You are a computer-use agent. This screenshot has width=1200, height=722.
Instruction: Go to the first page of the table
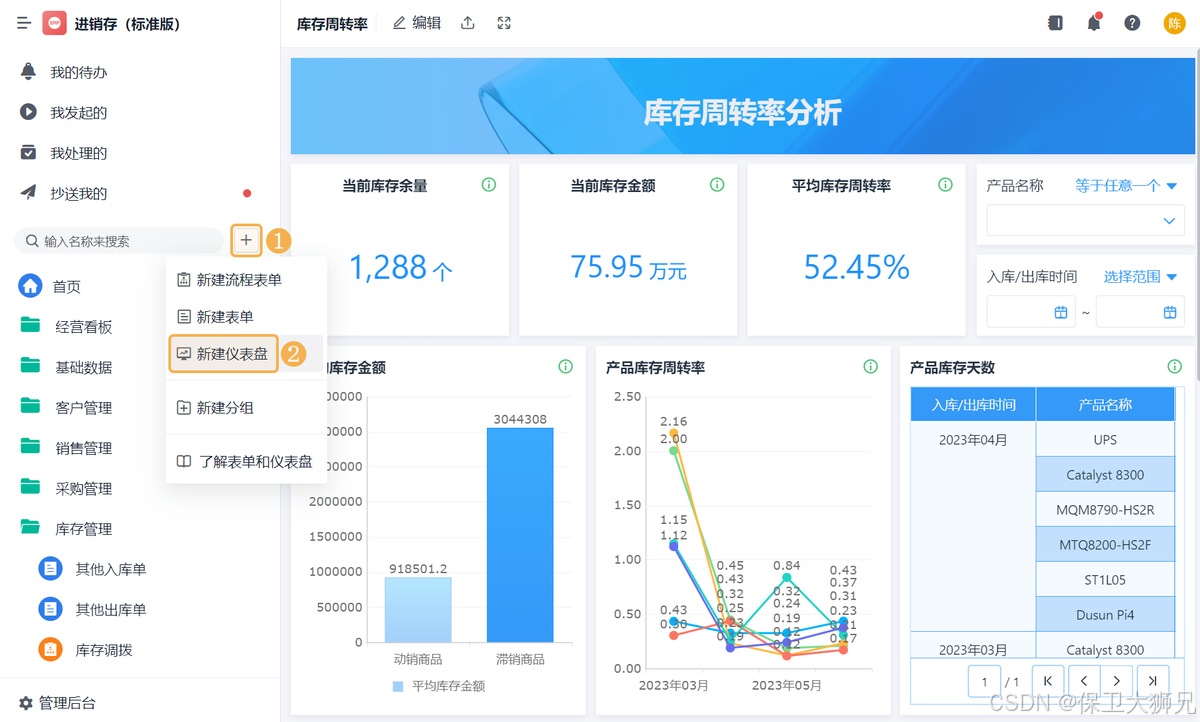click(1047, 681)
